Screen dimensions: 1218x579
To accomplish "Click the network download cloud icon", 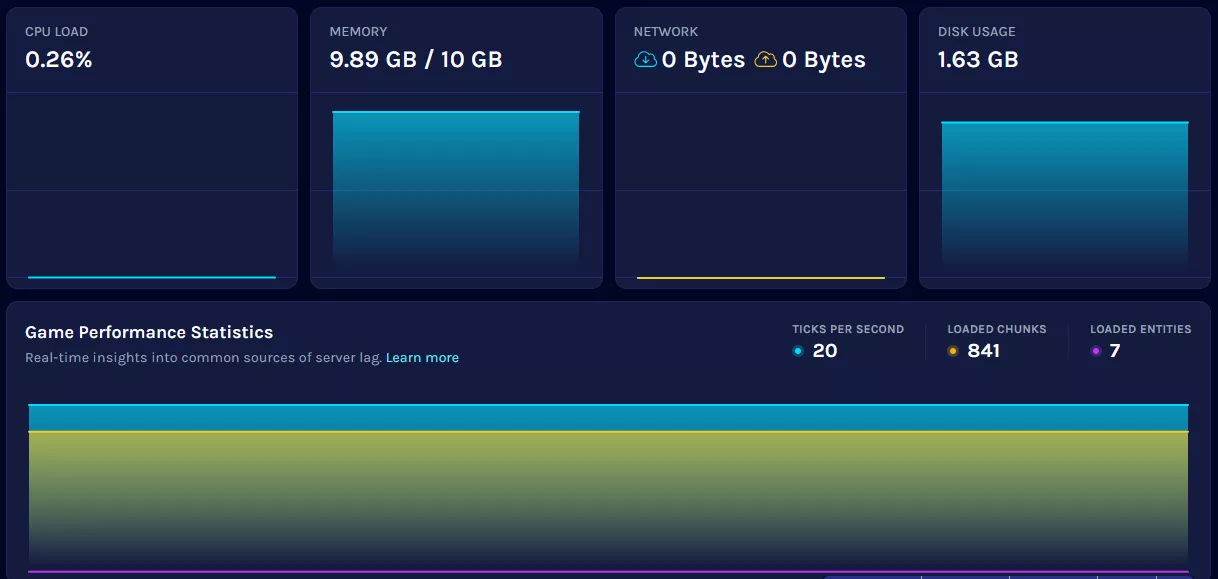I will (x=645, y=60).
